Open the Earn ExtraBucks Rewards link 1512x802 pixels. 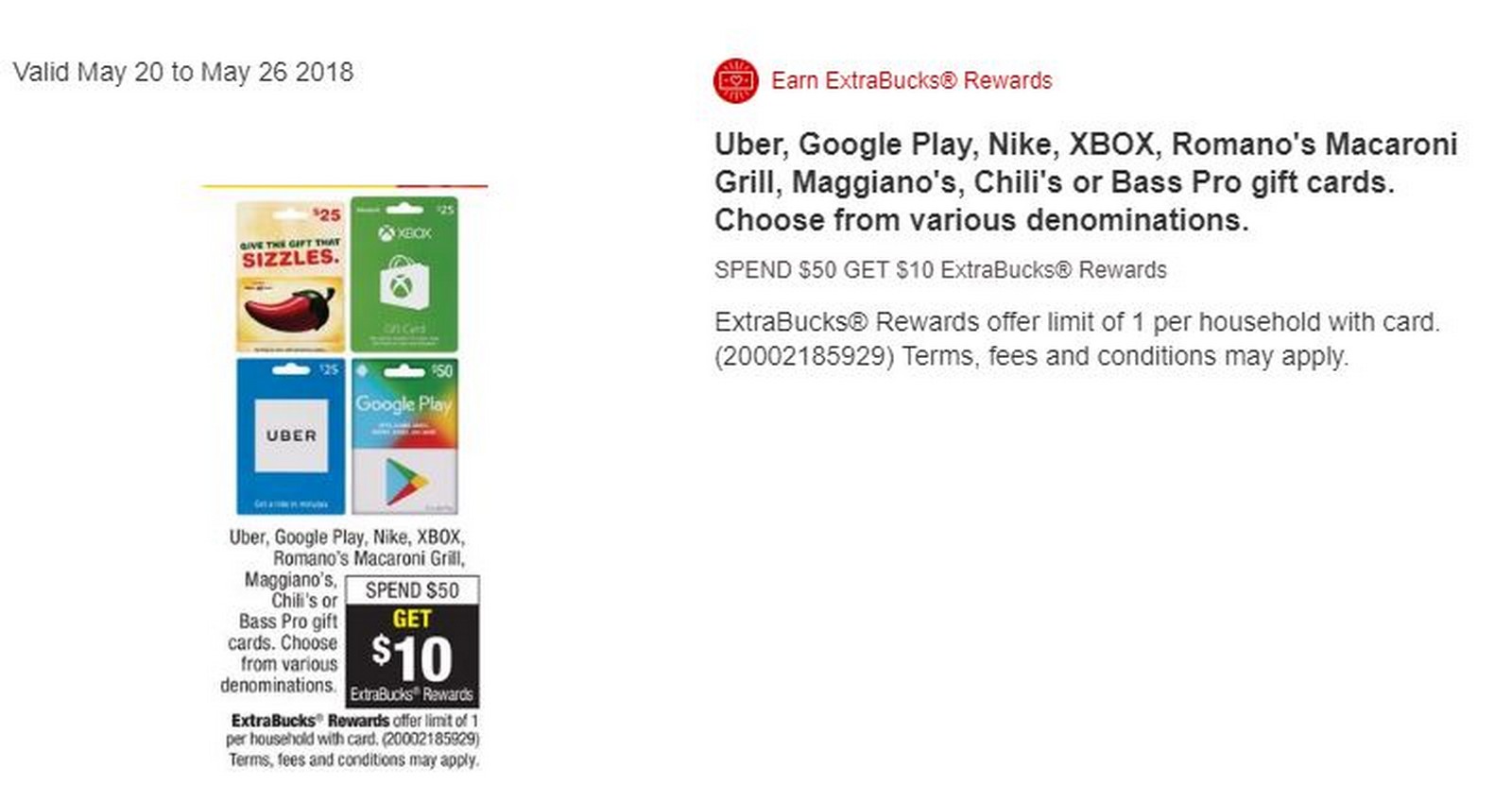(x=911, y=80)
